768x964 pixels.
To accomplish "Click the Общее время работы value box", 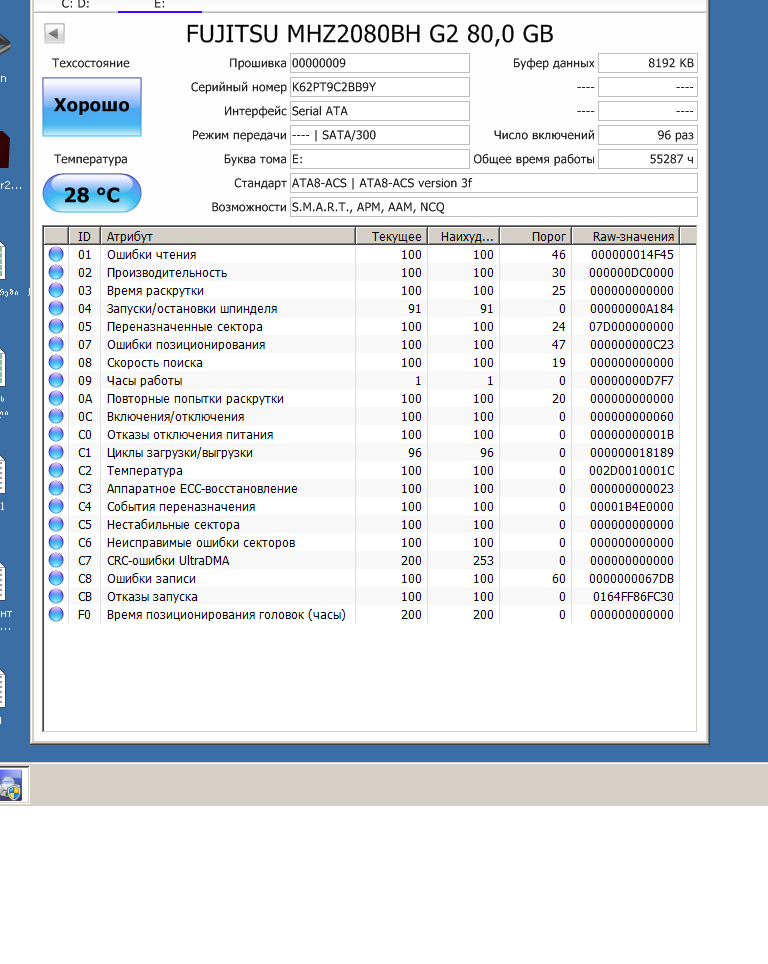I will pyautogui.click(x=647, y=159).
